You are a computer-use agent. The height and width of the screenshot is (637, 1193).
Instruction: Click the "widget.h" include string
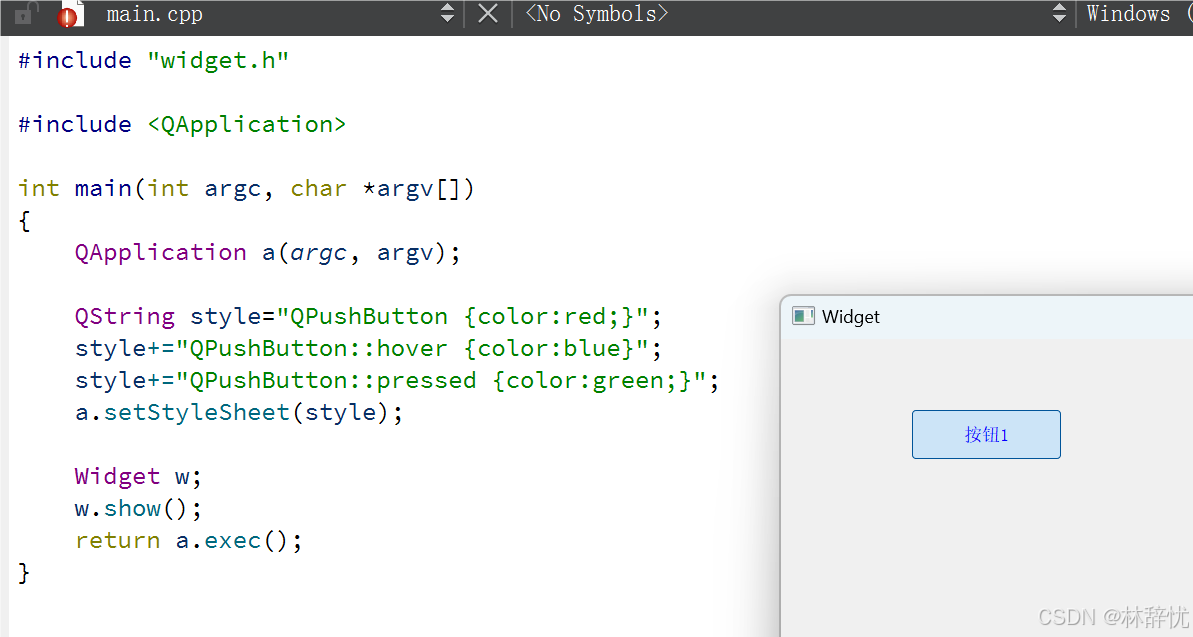click(218, 60)
